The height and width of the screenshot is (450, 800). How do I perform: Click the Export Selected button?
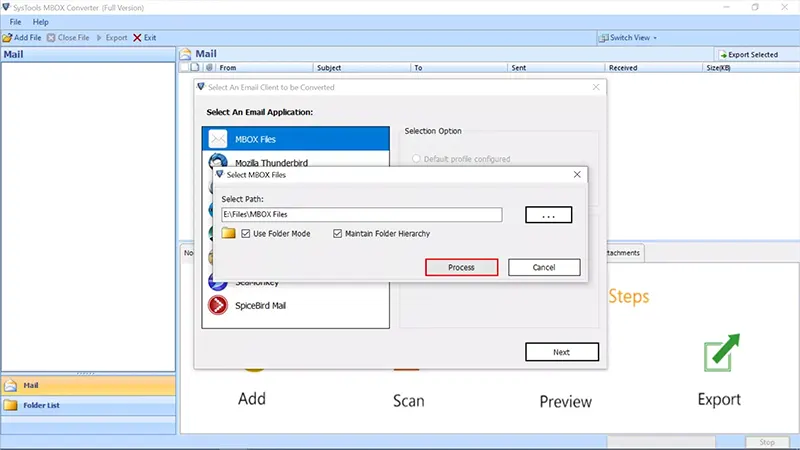(x=748, y=55)
